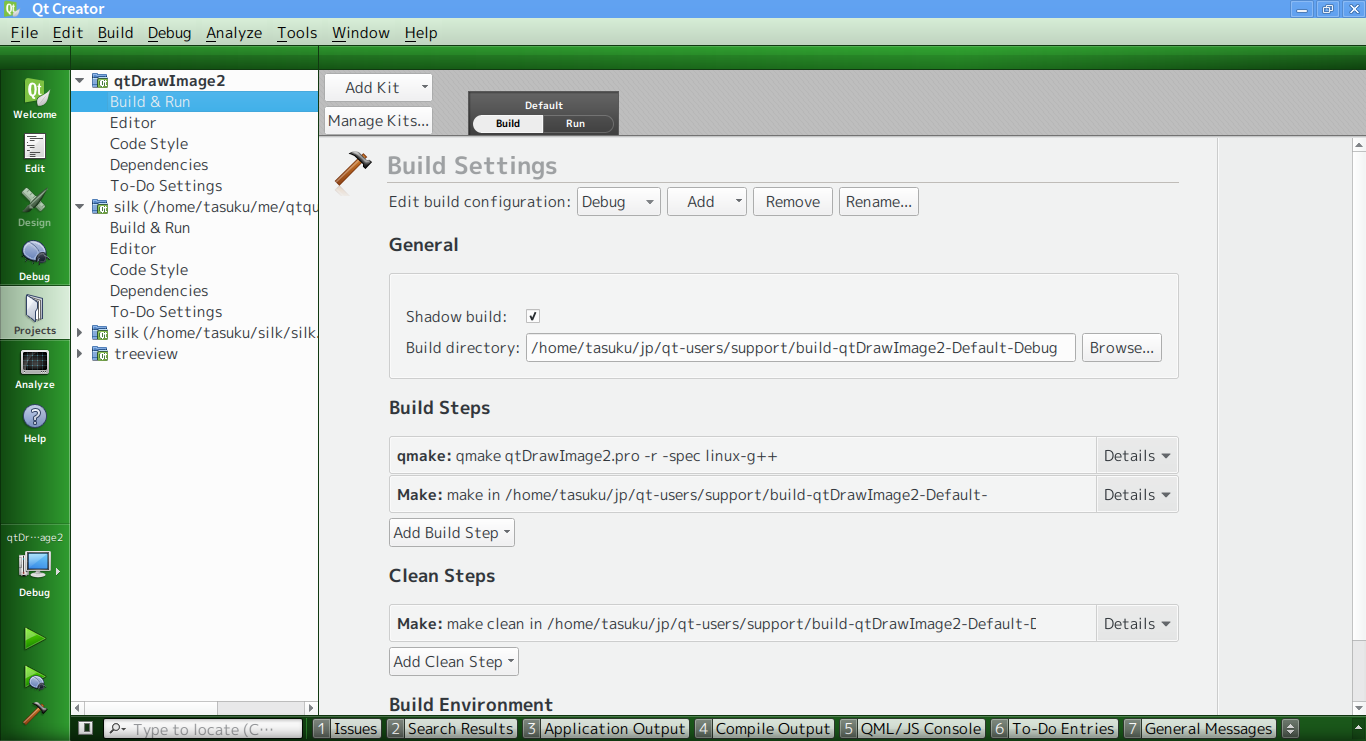Open the Add Build Step dropdown
1366x741 pixels.
(x=452, y=533)
